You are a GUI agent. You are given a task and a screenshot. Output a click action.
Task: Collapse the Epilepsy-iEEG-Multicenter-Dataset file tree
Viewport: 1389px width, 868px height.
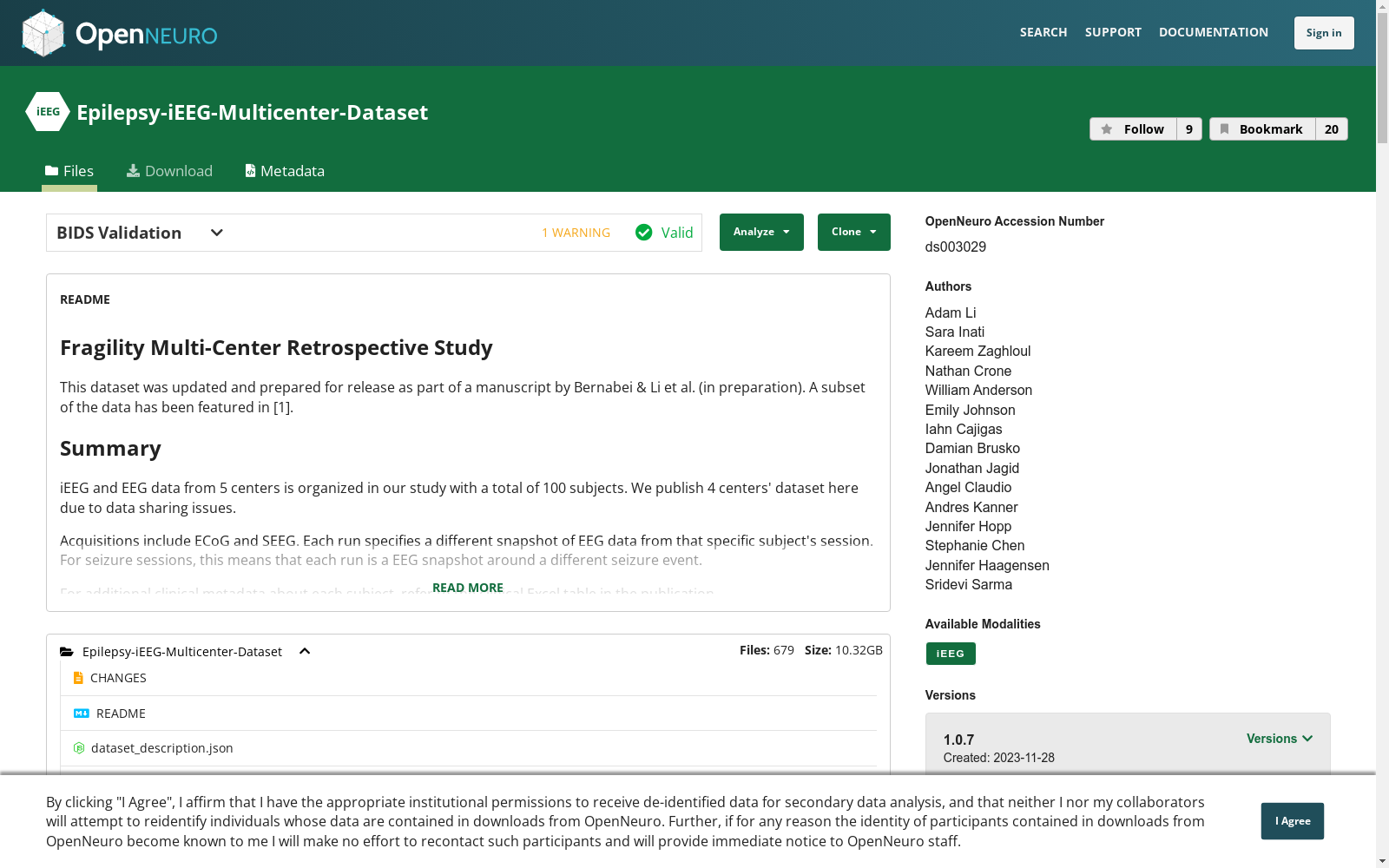tap(305, 652)
